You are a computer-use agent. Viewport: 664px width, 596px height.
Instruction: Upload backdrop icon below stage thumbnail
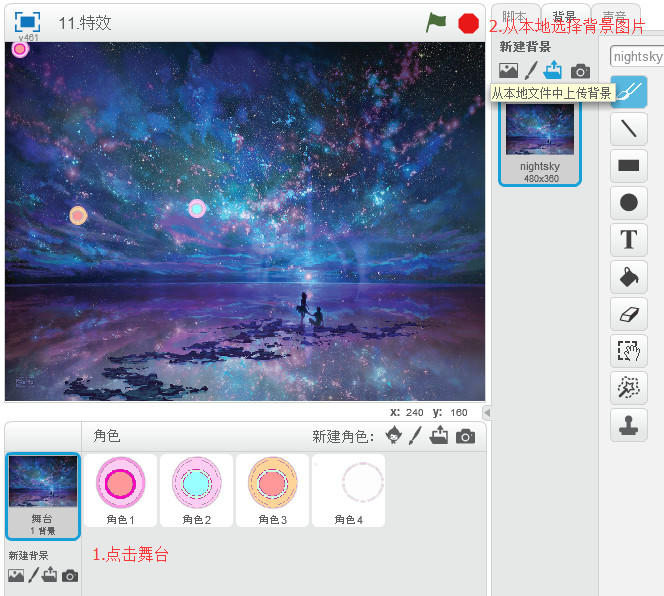(x=50, y=574)
